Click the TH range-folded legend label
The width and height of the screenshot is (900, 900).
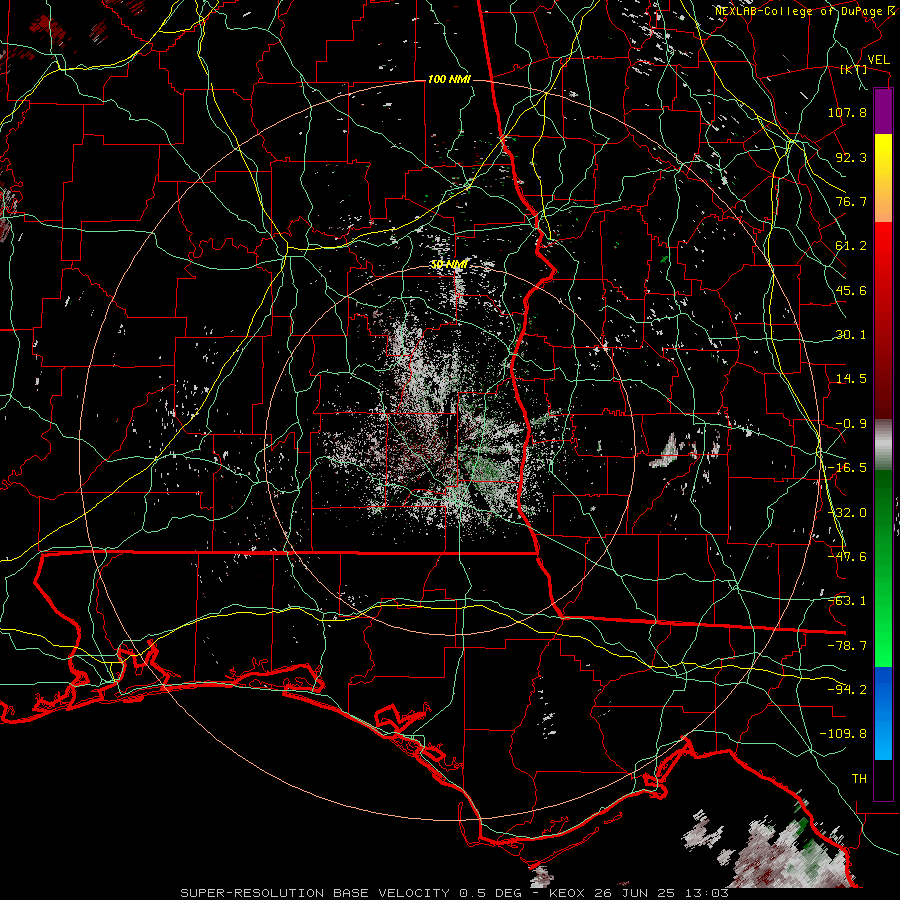click(859, 779)
